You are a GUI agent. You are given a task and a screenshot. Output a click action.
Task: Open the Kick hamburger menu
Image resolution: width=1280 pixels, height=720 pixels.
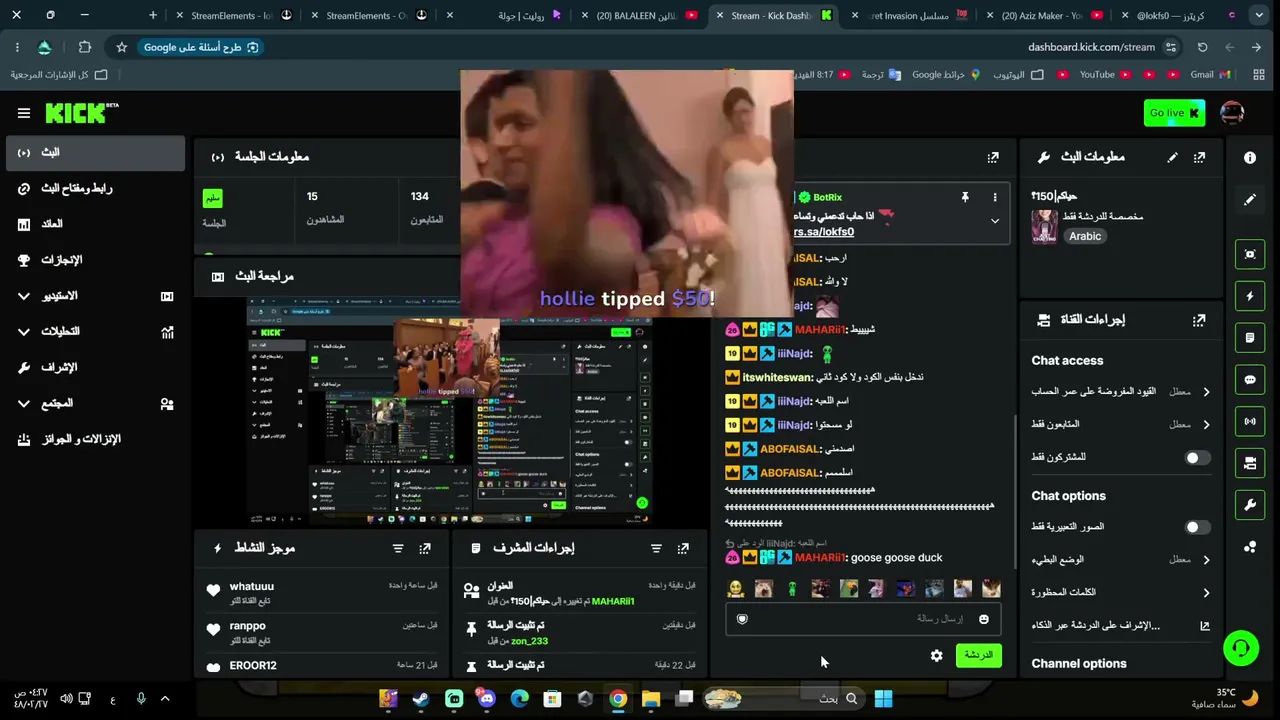coord(24,113)
